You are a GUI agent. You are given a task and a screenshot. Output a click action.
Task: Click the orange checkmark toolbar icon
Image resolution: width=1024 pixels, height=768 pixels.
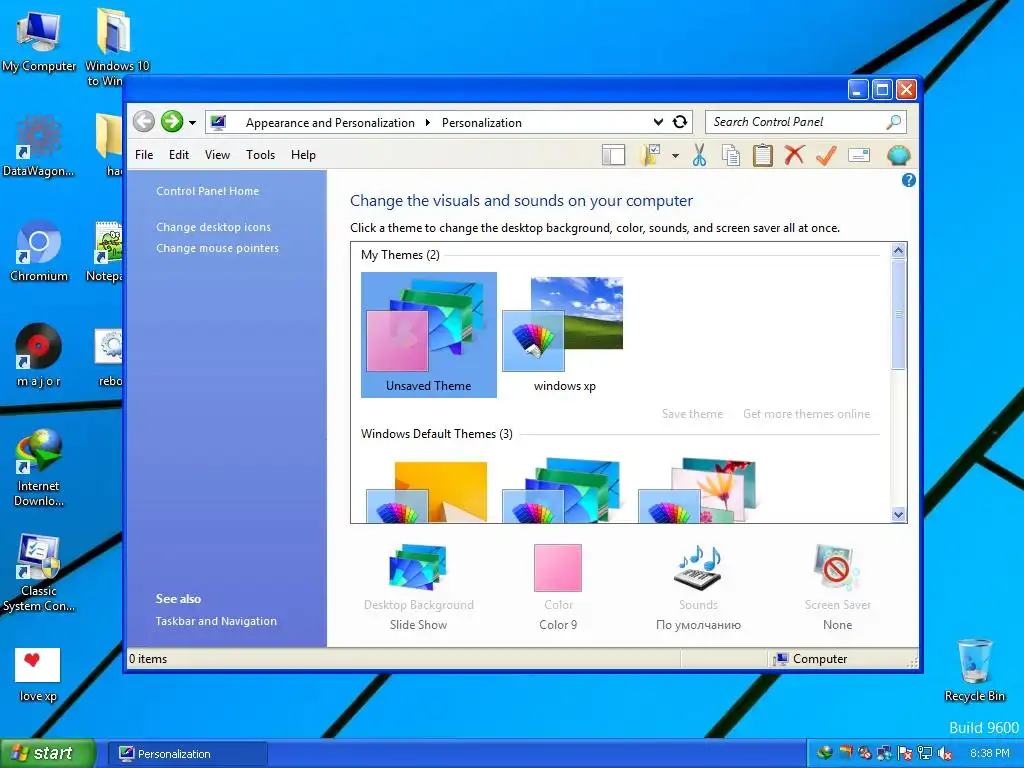point(826,155)
